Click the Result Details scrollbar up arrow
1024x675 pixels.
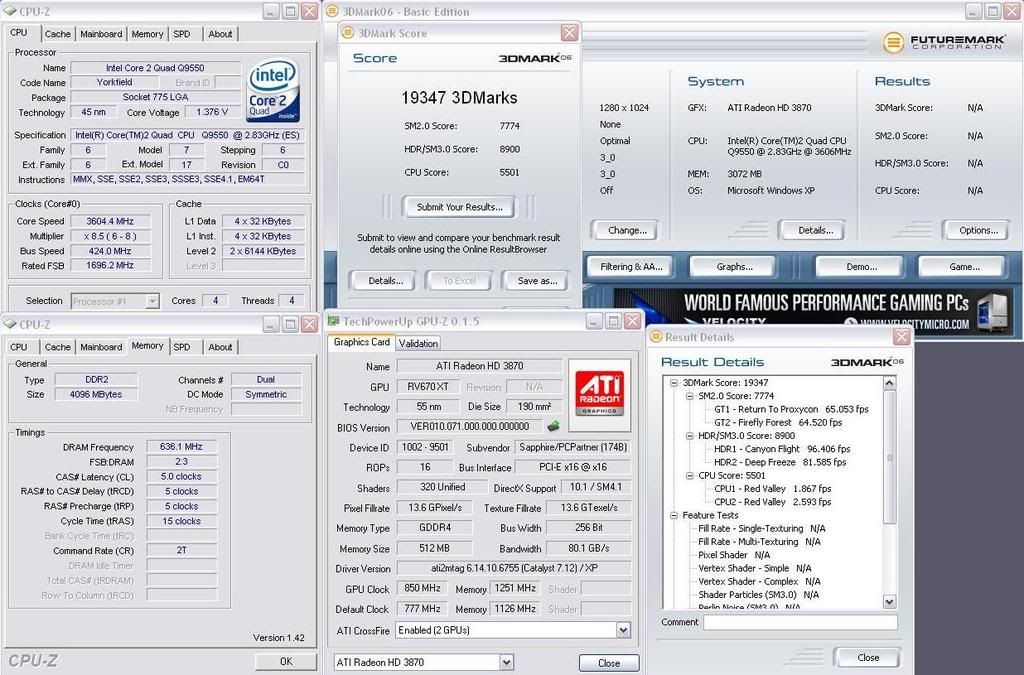click(x=889, y=383)
